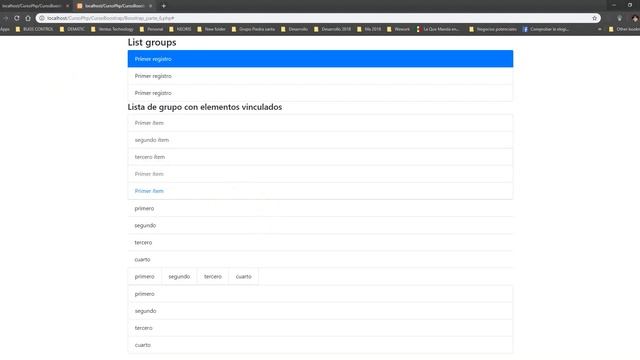Open the KEORIS bookmark folder
640x360 pixels.
pos(180,29)
